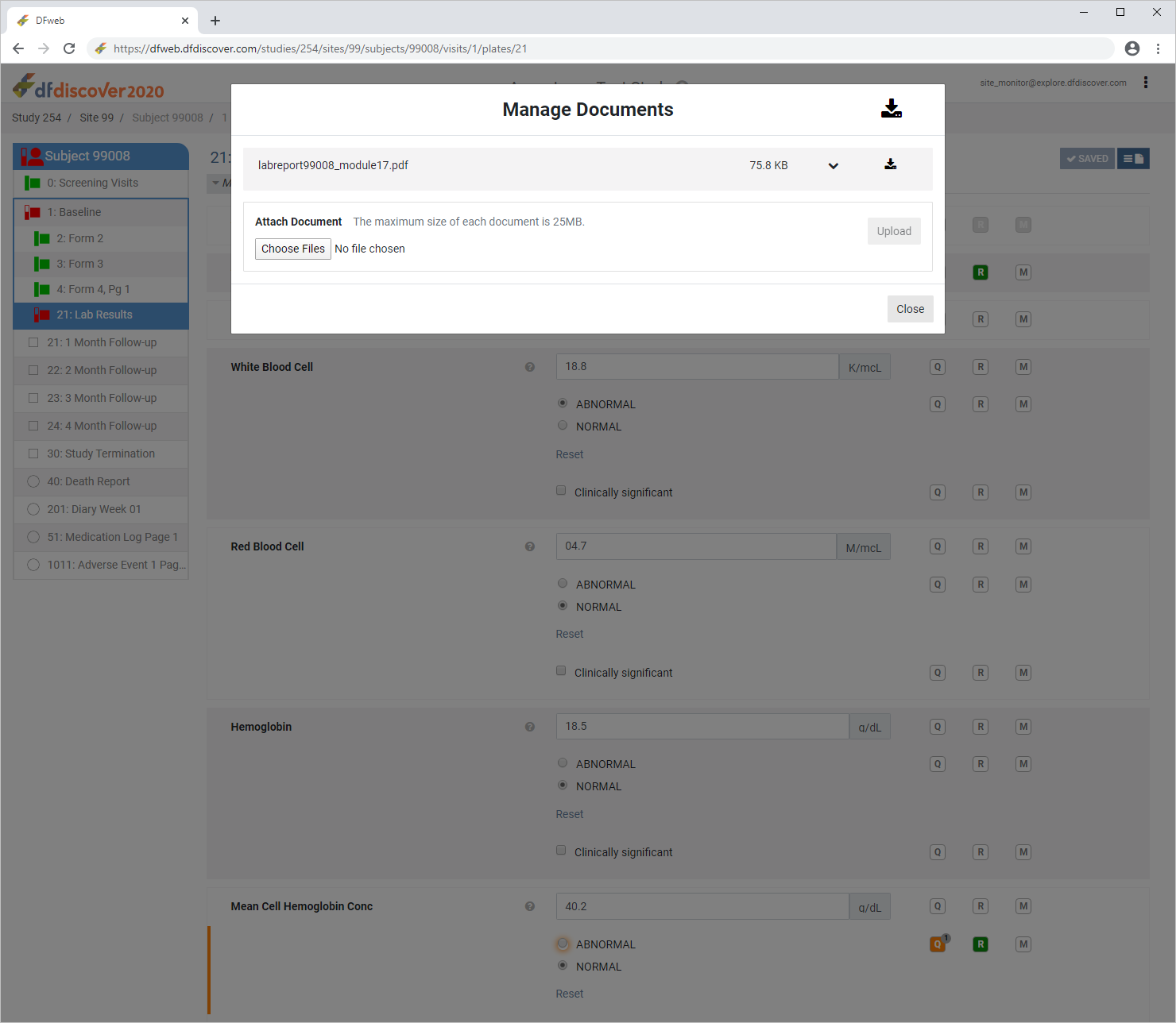Check Clinically significant under Hemoglobin
The width and height of the screenshot is (1176, 1023).
point(561,851)
